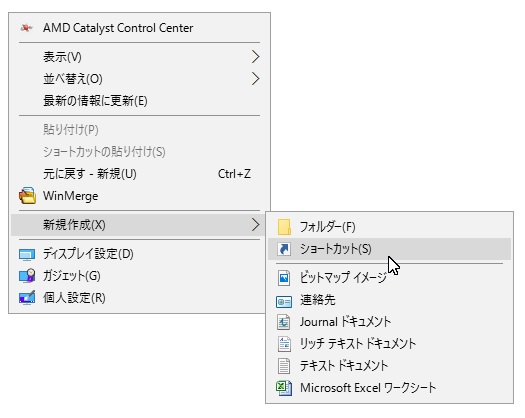
Task: Expand the 並べ替え(O) submenu arrow
Action: 255,79
